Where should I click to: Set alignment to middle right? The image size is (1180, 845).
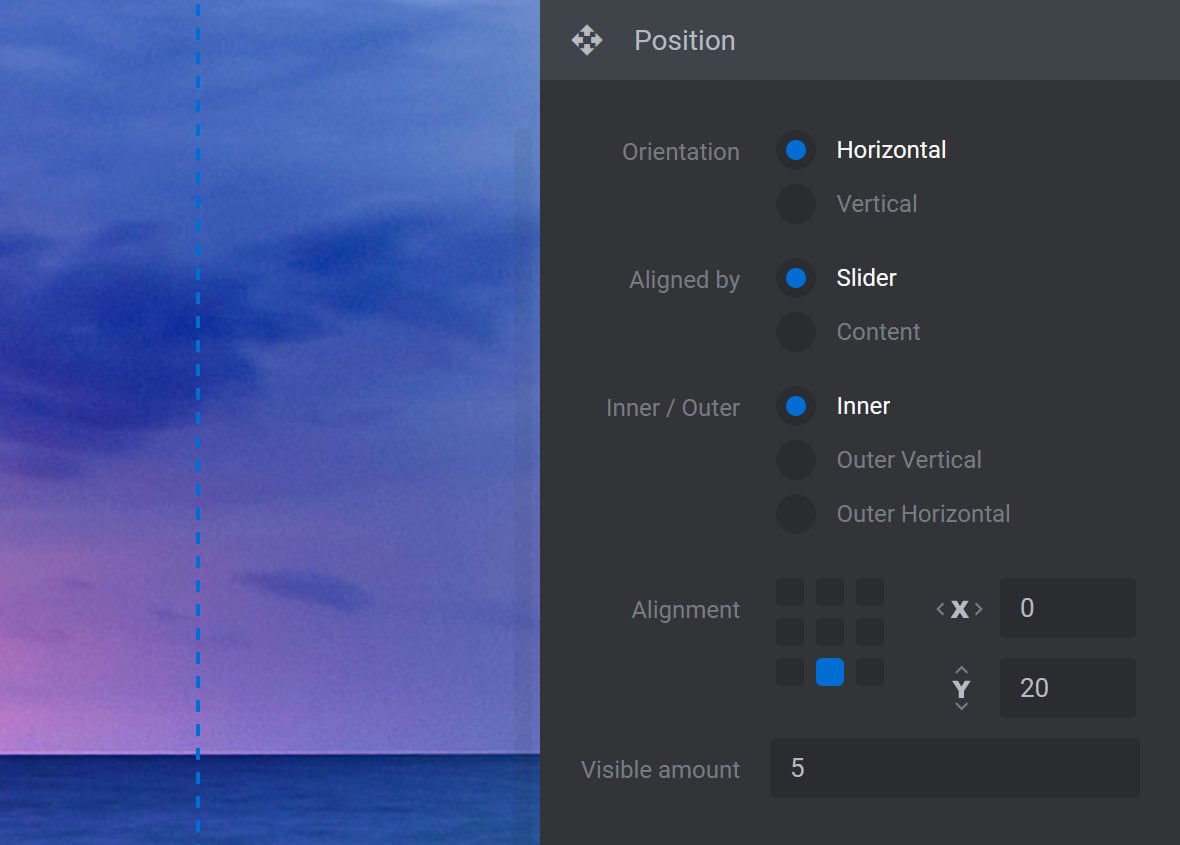pos(869,632)
